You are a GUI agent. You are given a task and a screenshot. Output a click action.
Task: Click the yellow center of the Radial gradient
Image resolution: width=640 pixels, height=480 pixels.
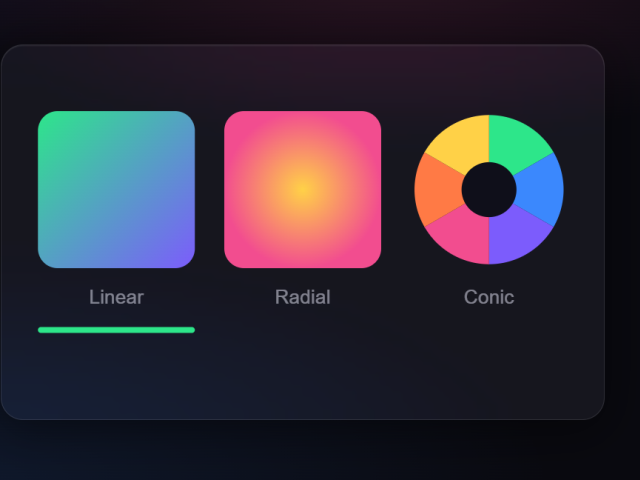click(x=302, y=189)
